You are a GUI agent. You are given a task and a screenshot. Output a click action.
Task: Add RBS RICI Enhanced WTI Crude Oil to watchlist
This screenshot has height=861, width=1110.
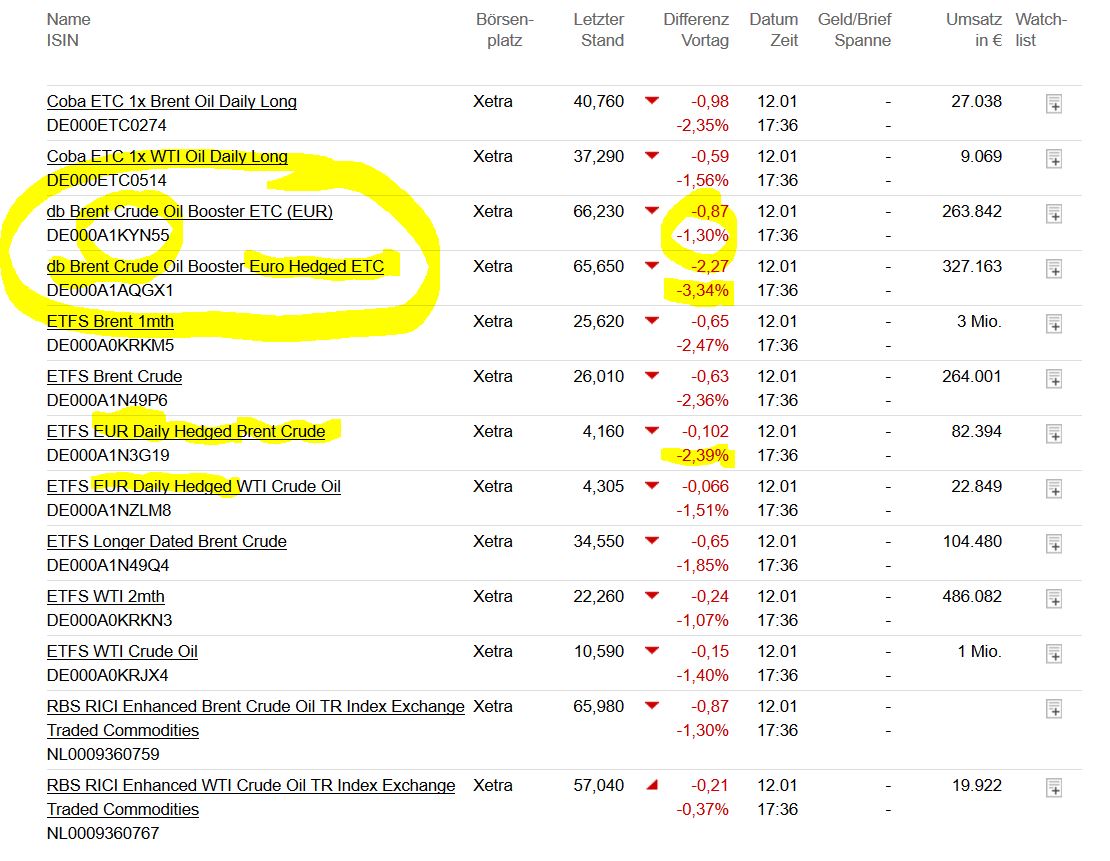pyautogui.click(x=1053, y=788)
